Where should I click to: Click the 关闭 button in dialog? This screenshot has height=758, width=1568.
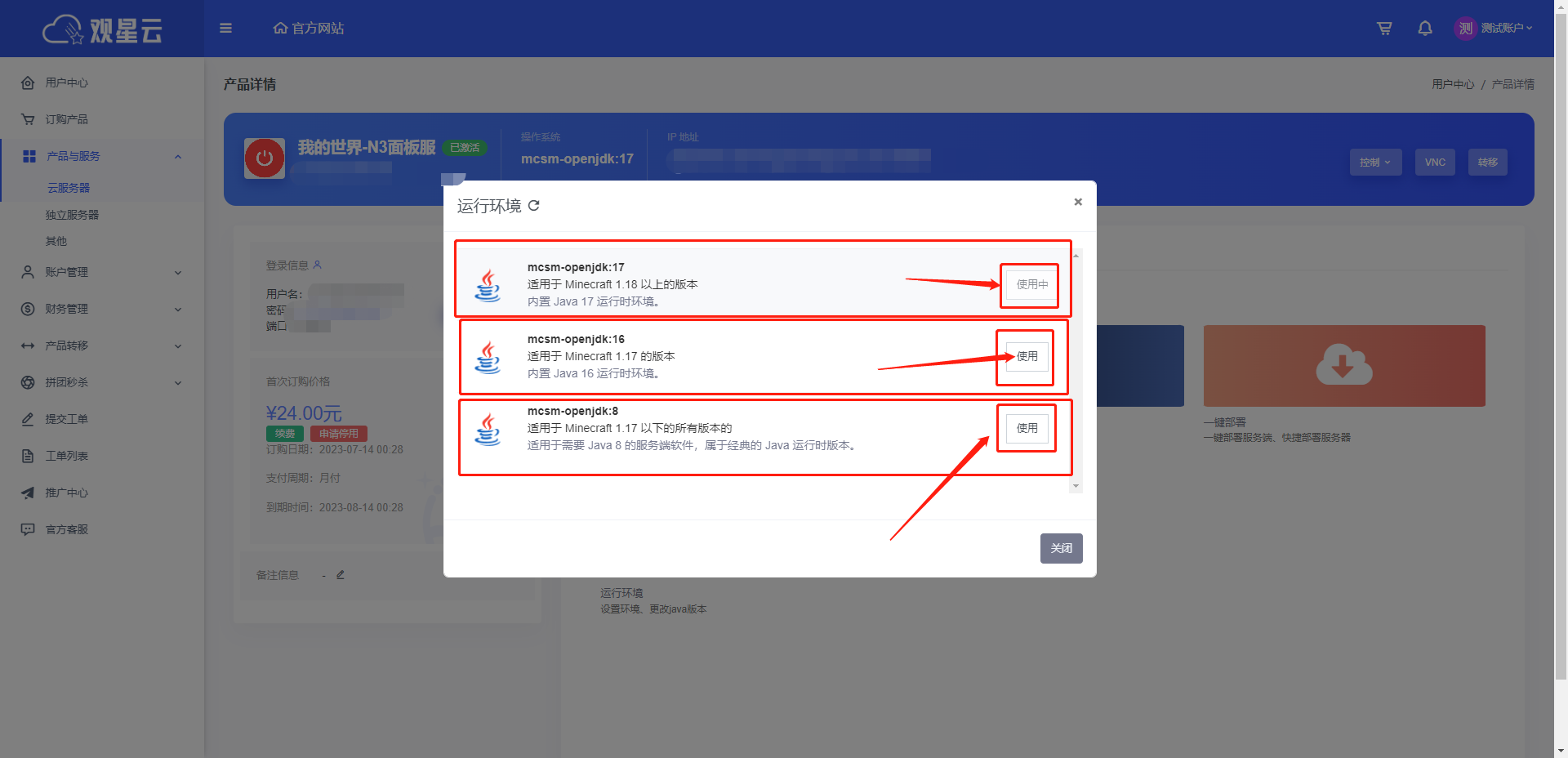(x=1061, y=548)
